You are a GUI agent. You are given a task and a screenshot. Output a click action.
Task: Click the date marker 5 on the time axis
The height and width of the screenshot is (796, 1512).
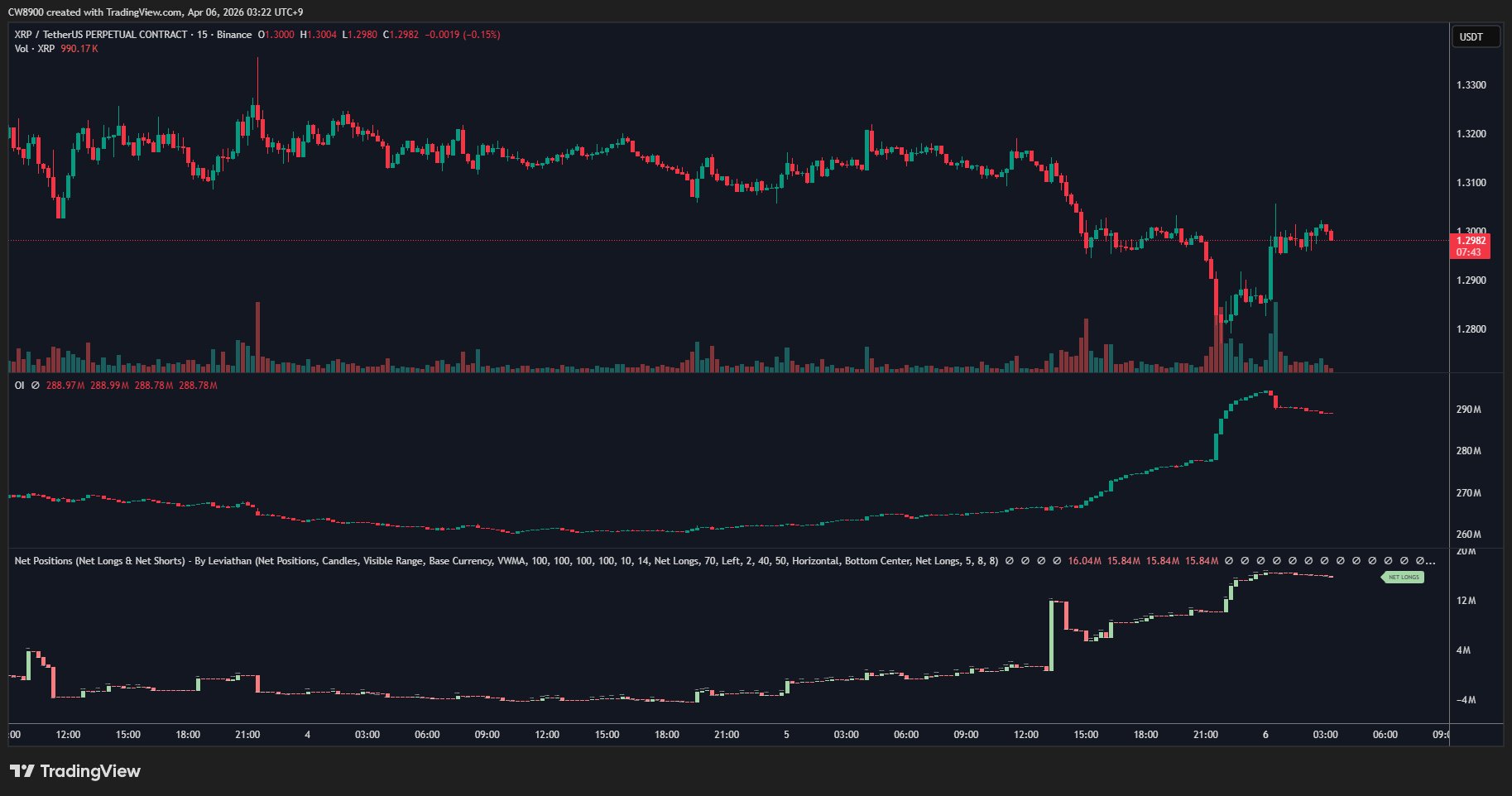coord(786,735)
